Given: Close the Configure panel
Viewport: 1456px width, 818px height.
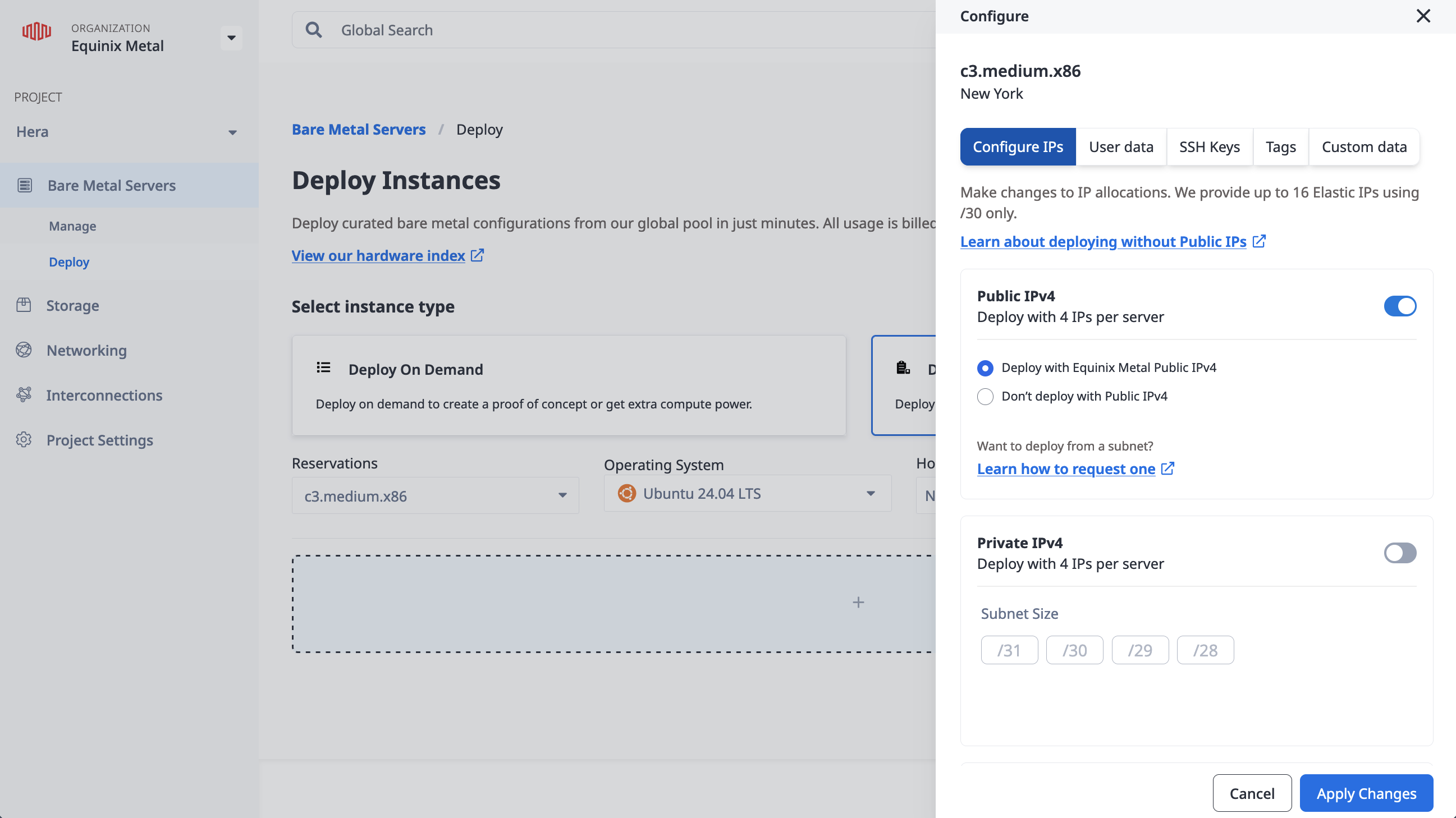Looking at the screenshot, I should [1423, 16].
